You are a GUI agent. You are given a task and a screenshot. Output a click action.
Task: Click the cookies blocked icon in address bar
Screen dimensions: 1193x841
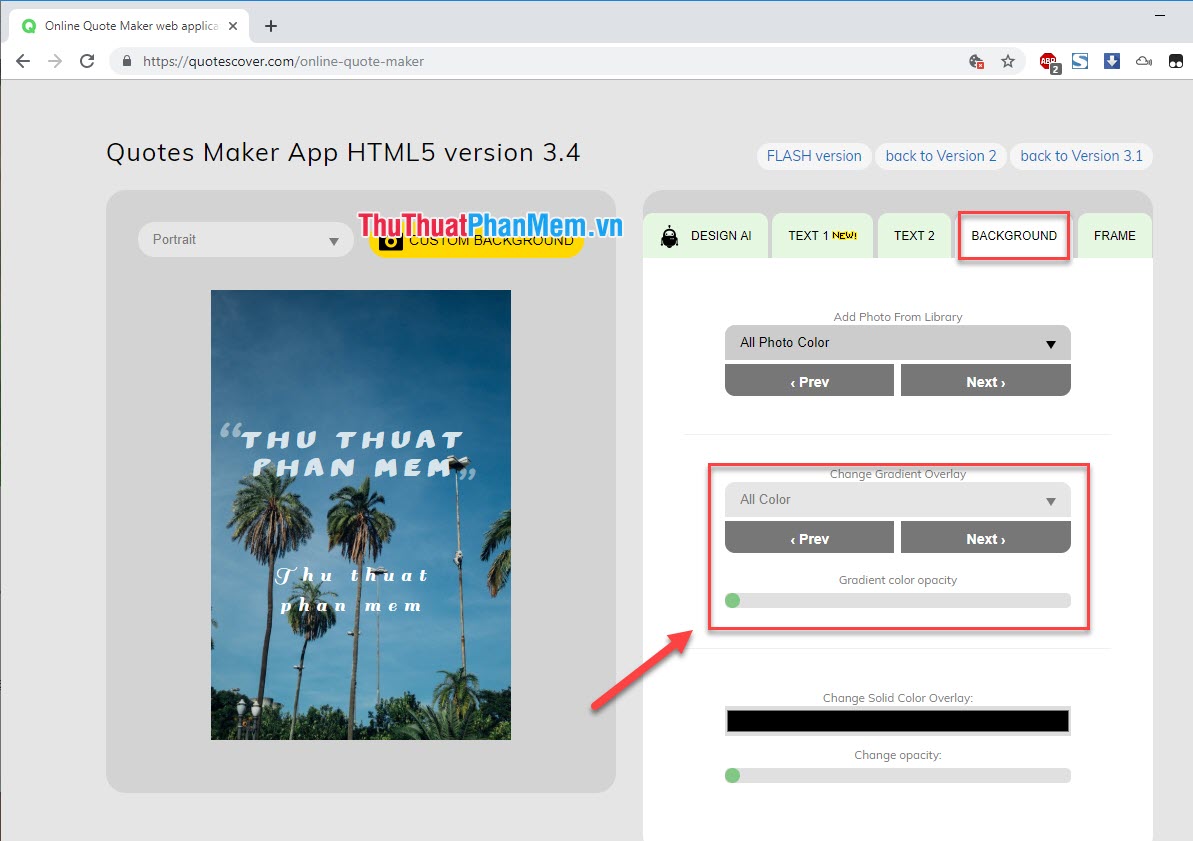976,61
